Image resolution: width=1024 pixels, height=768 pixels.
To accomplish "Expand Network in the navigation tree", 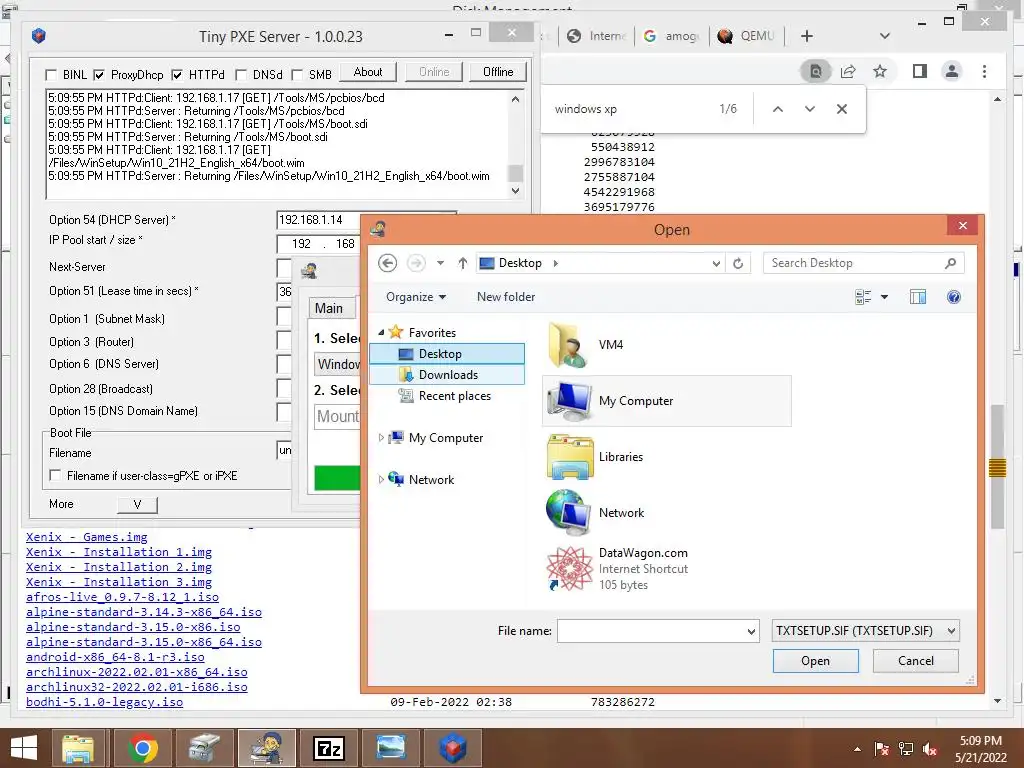I will pyautogui.click(x=381, y=479).
